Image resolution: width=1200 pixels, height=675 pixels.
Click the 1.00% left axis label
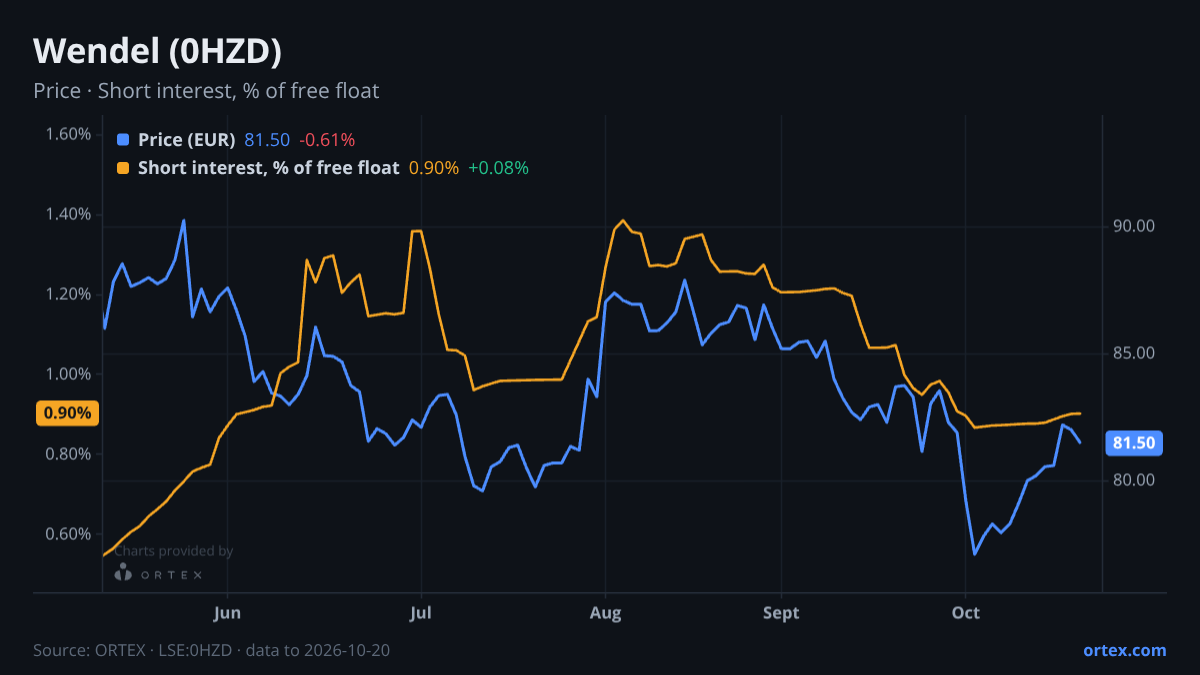click(x=69, y=374)
